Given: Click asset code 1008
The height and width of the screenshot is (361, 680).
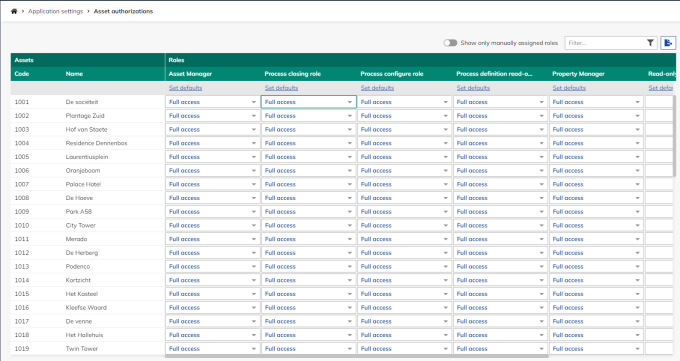Looking at the screenshot, I should coord(22,198).
